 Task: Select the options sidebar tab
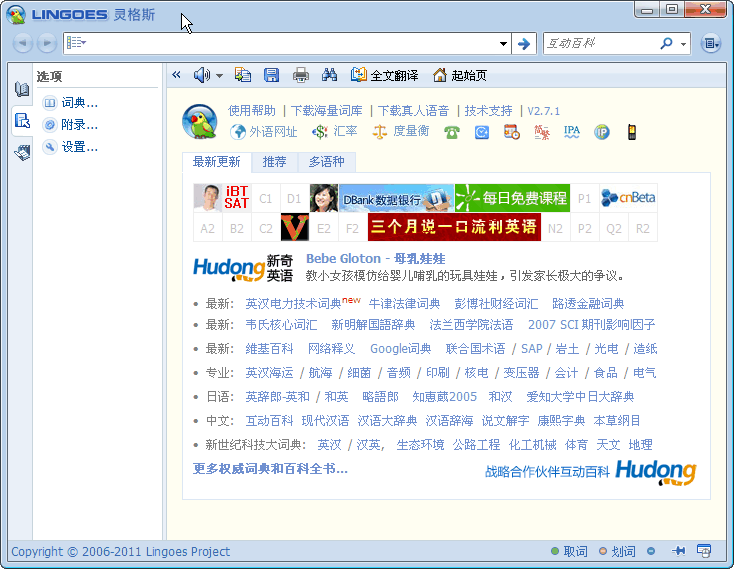pyautogui.click(x=22, y=121)
